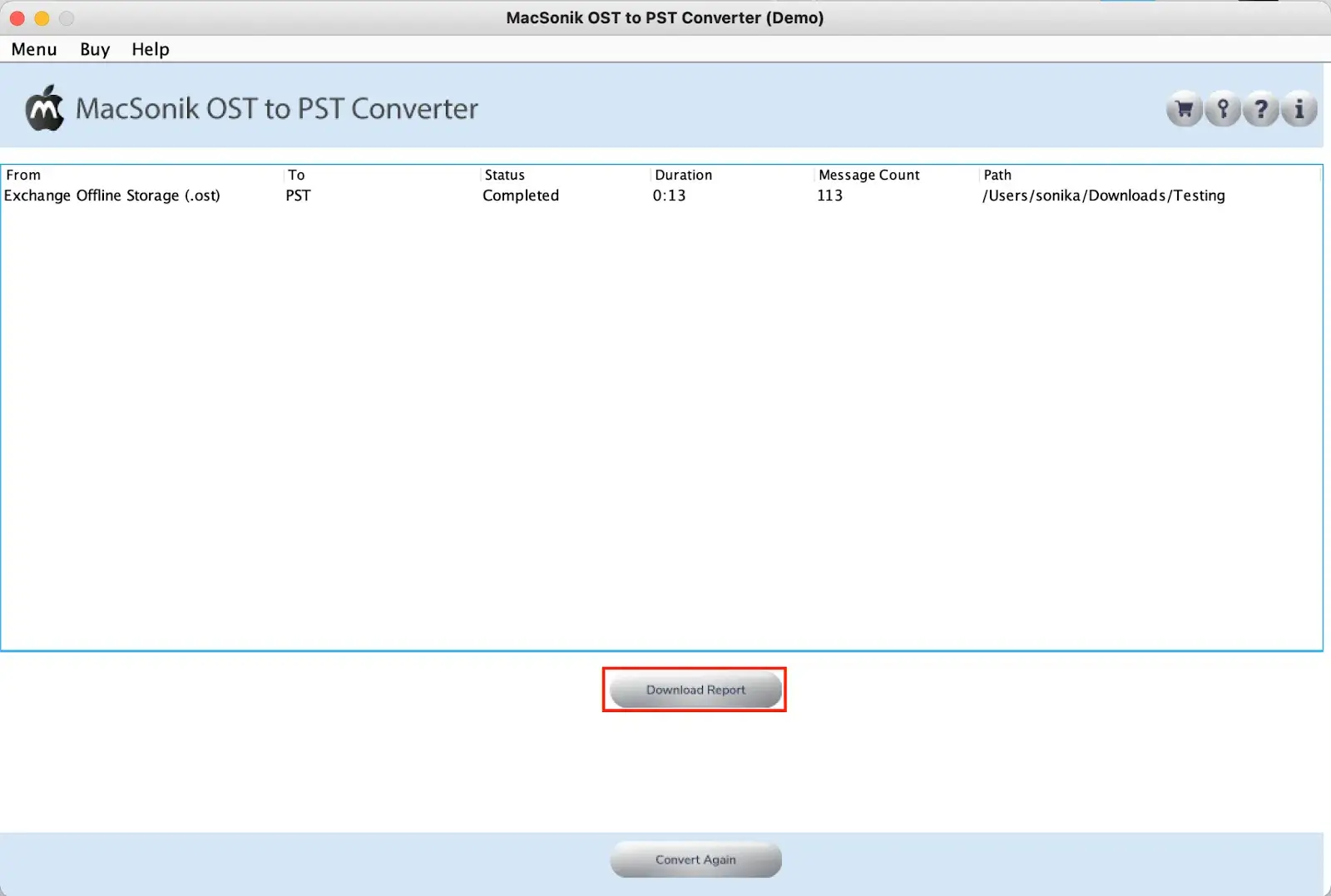
Task: Open the Menu menu
Action: pyautogui.click(x=34, y=49)
